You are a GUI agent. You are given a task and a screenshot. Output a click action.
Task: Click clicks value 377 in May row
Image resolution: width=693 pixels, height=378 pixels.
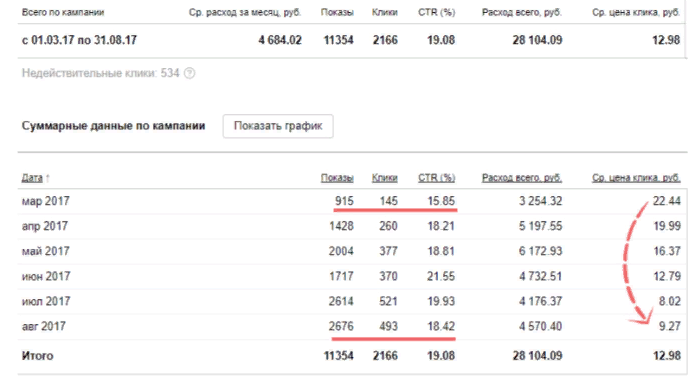[388, 251]
